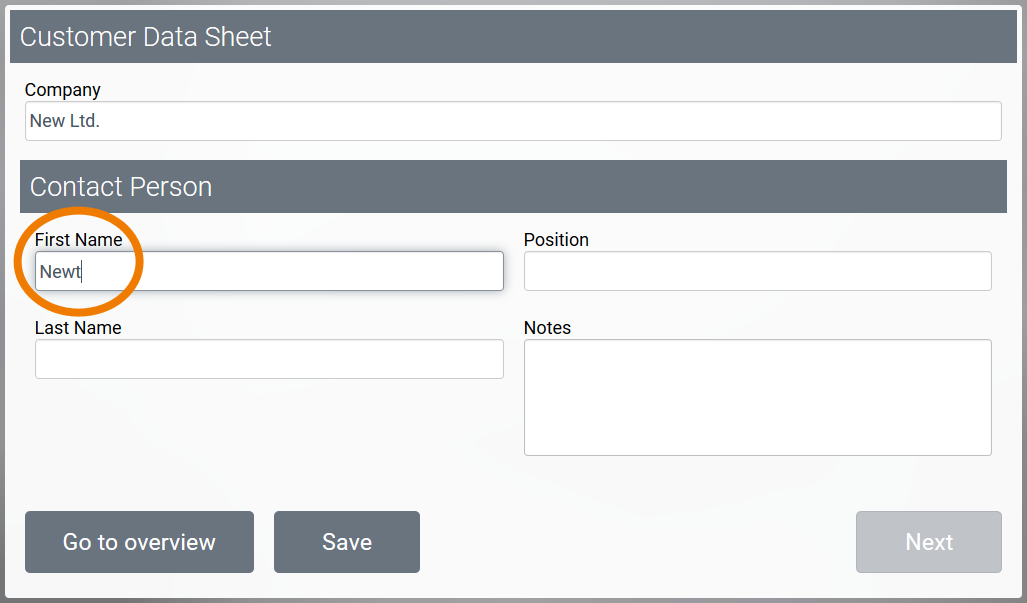Screen dimensions: 1027x603
Task: Click the greyed-out Next button
Action: 928,542
